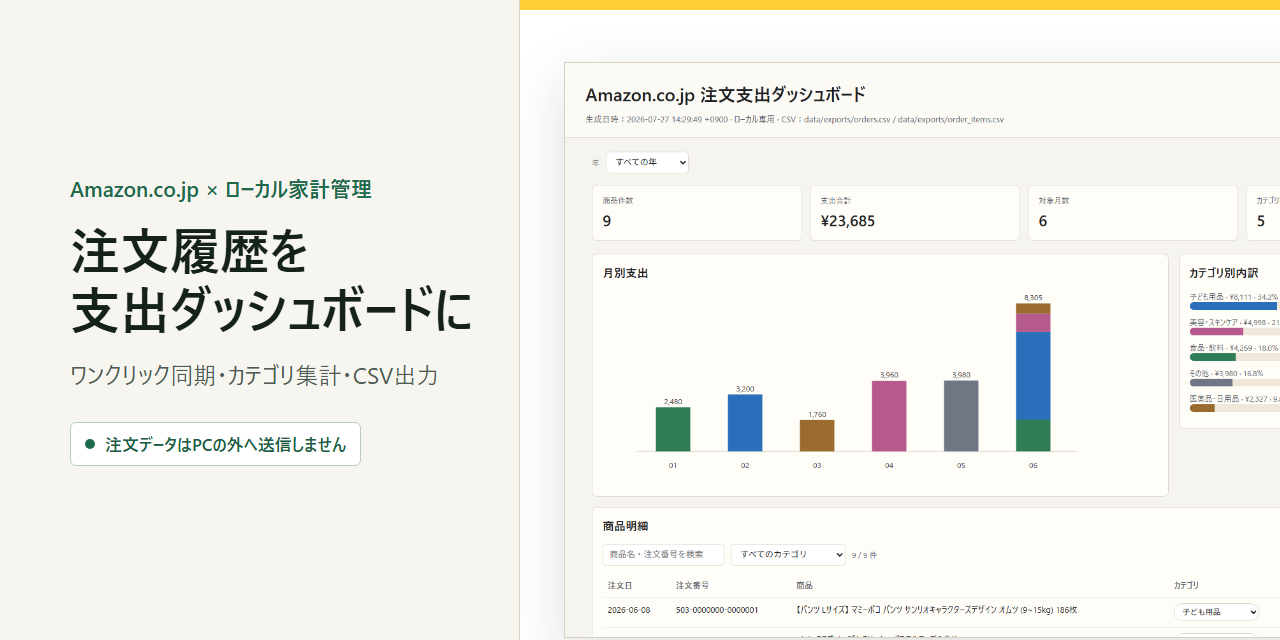Open the すべてのカテゴリ filter dropdown
The height and width of the screenshot is (640, 1280).
[x=788, y=554]
